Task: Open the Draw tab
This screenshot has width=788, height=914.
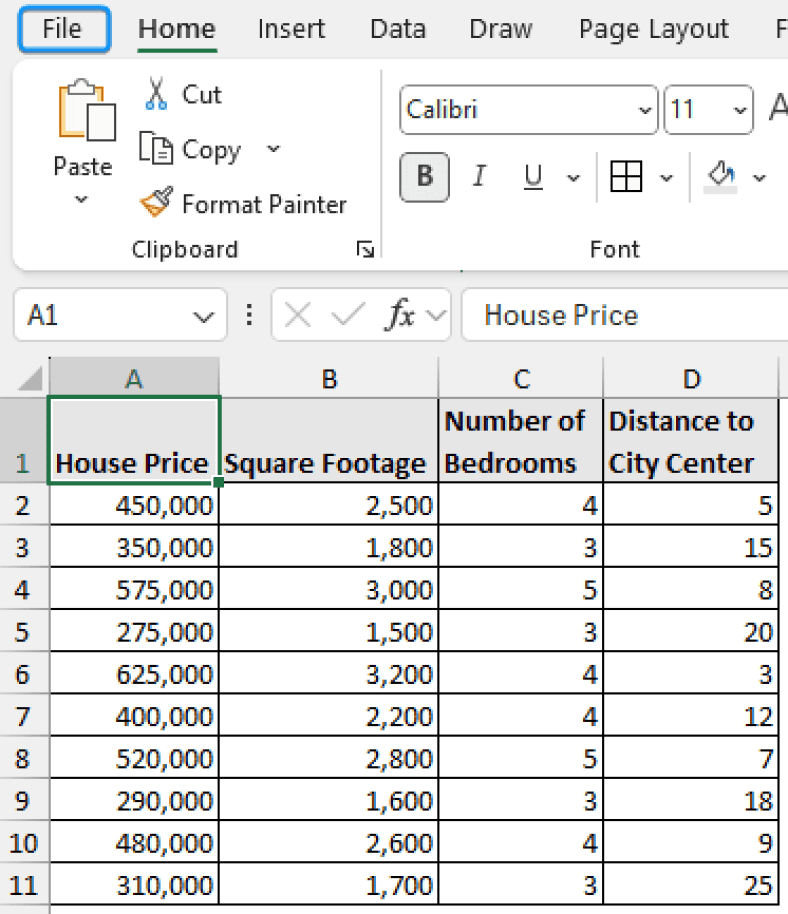Action: [x=500, y=29]
